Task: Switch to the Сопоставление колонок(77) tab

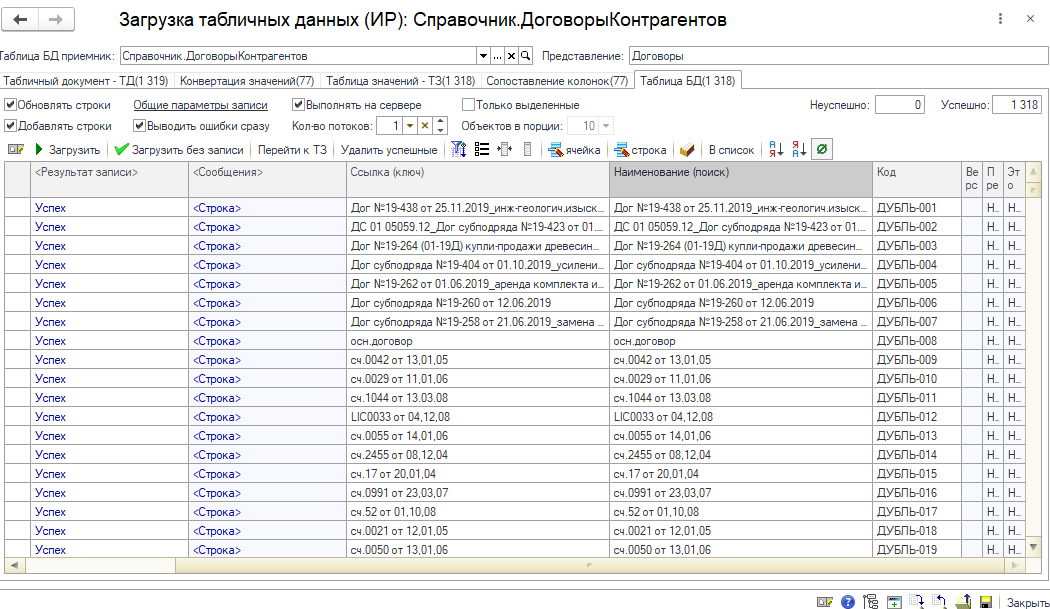Action: [557, 81]
